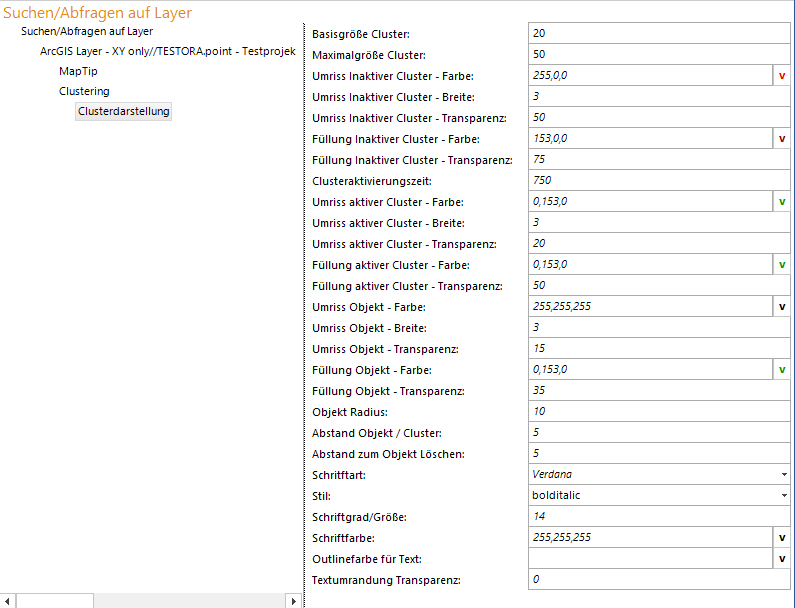Open color picker for Füllung Inaktiver Cluster Farbe
Image resolution: width=795 pixels, height=608 pixels.
[x=781, y=139]
